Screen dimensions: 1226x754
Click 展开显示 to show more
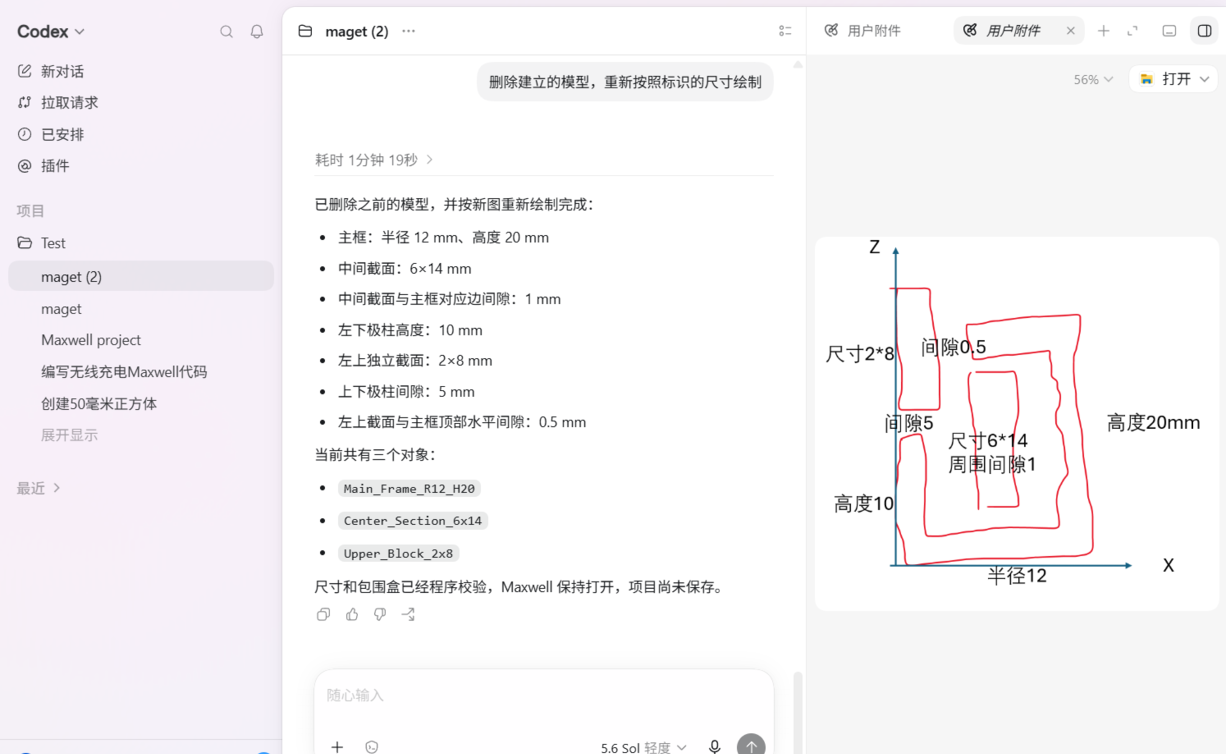69,435
